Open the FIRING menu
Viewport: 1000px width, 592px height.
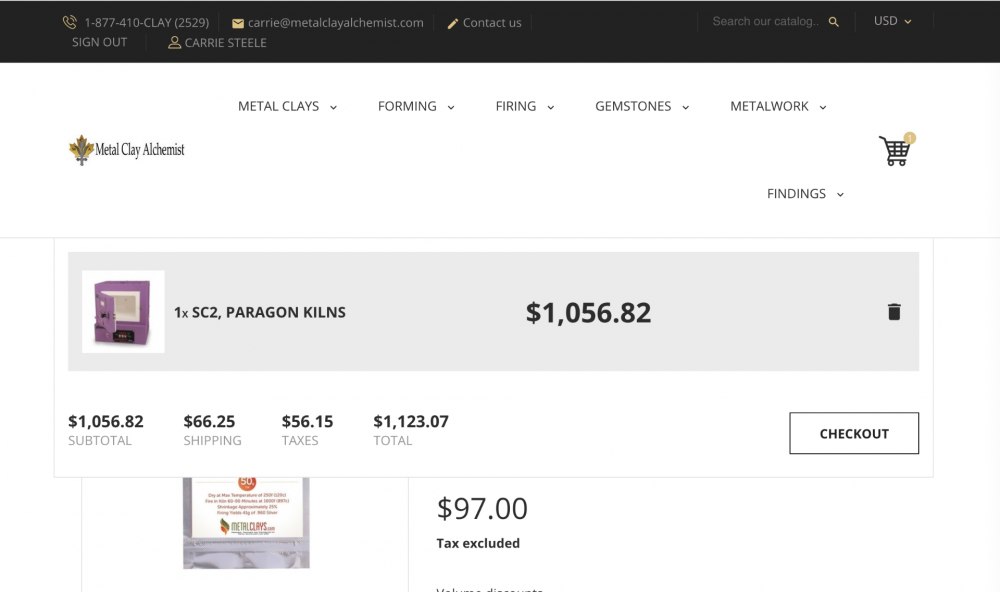pyautogui.click(x=516, y=107)
